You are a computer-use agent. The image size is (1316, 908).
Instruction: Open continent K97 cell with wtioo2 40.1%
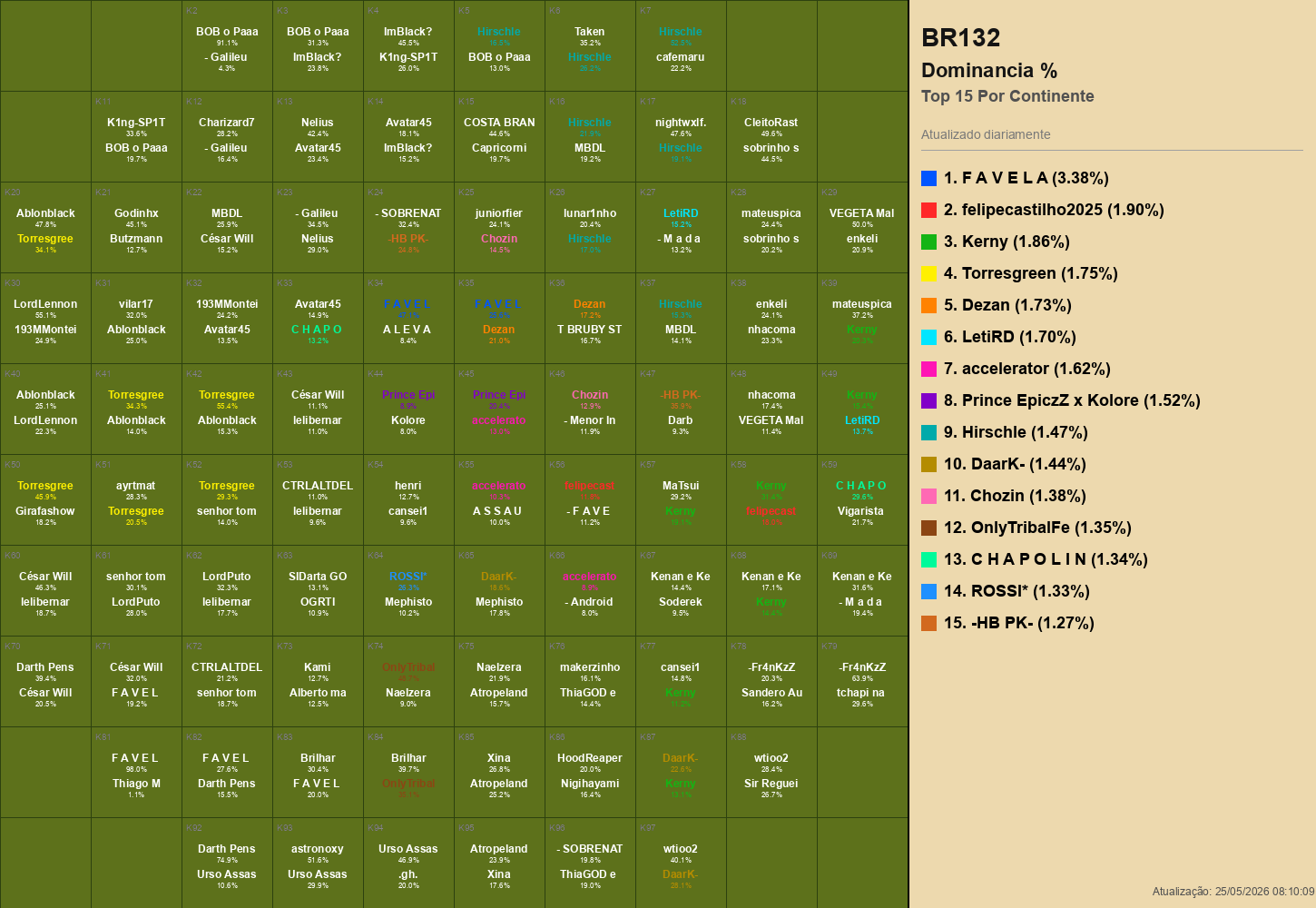(681, 863)
